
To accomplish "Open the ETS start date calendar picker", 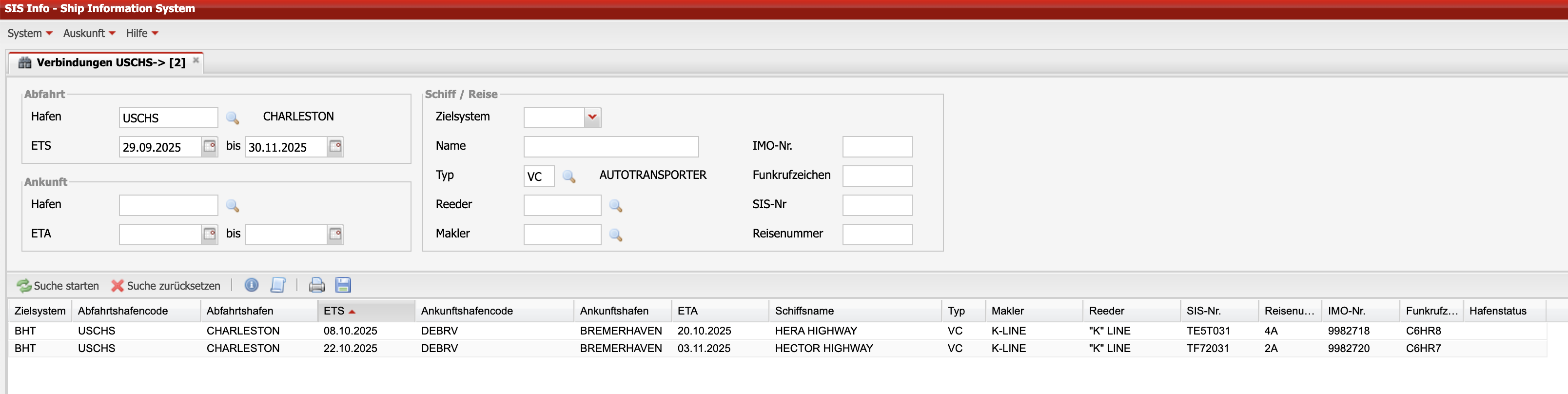I will (x=209, y=147).
